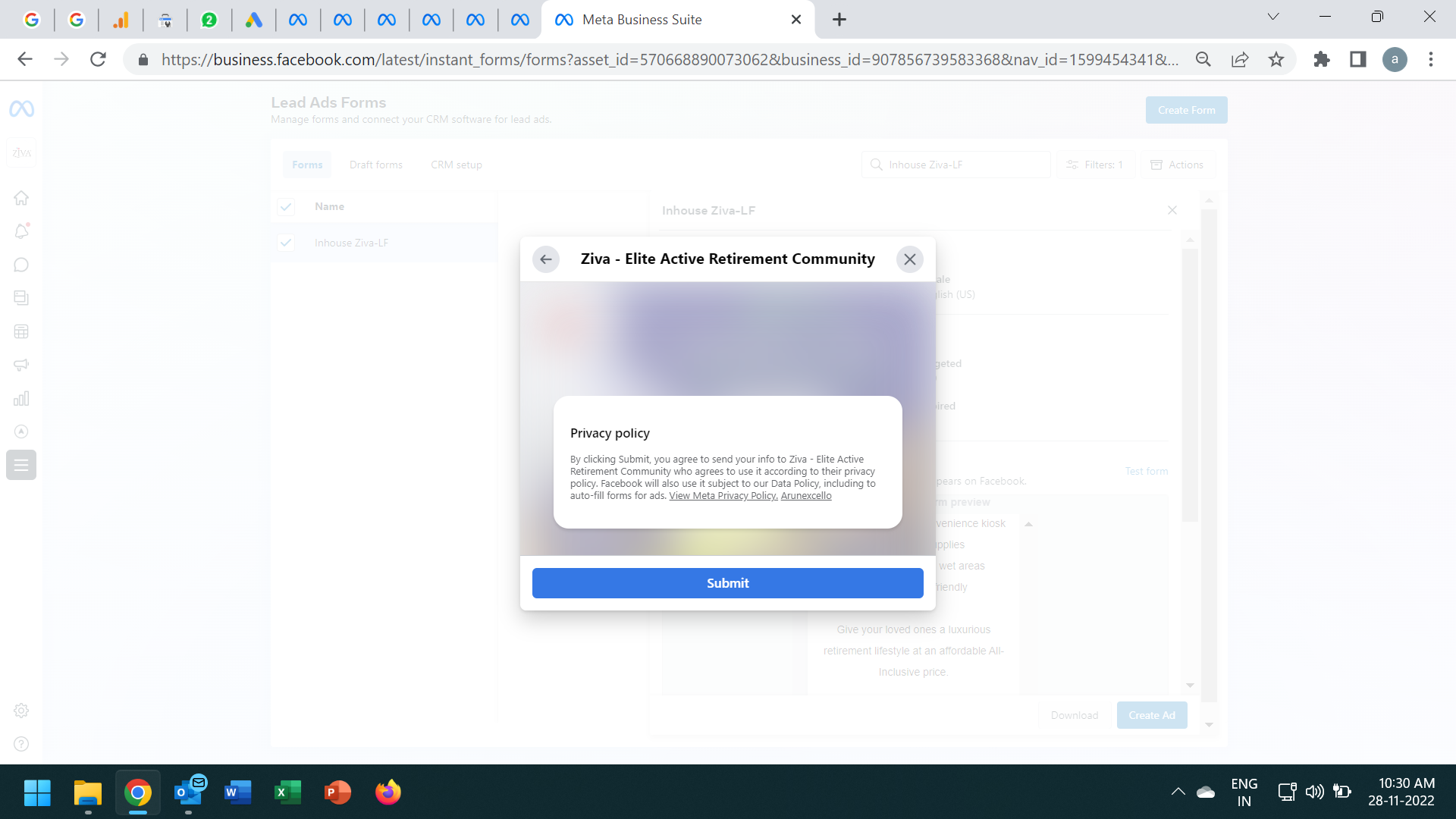Viewport: 1456px width, 819px height.
Task: Switch to the CRM setup tab
Action: [x=456, y=165]
